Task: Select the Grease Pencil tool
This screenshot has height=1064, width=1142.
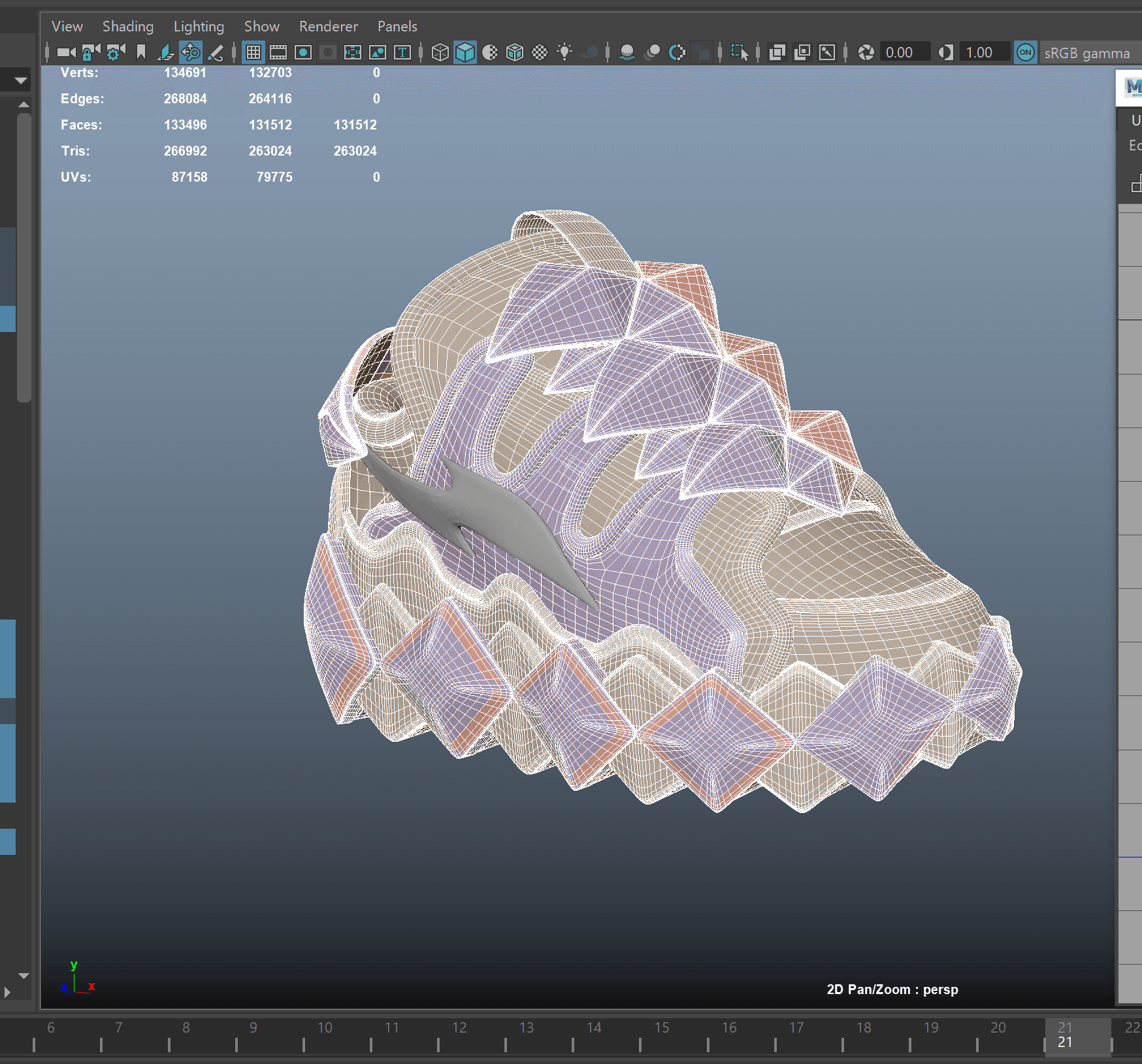Action: pos(216,52)
